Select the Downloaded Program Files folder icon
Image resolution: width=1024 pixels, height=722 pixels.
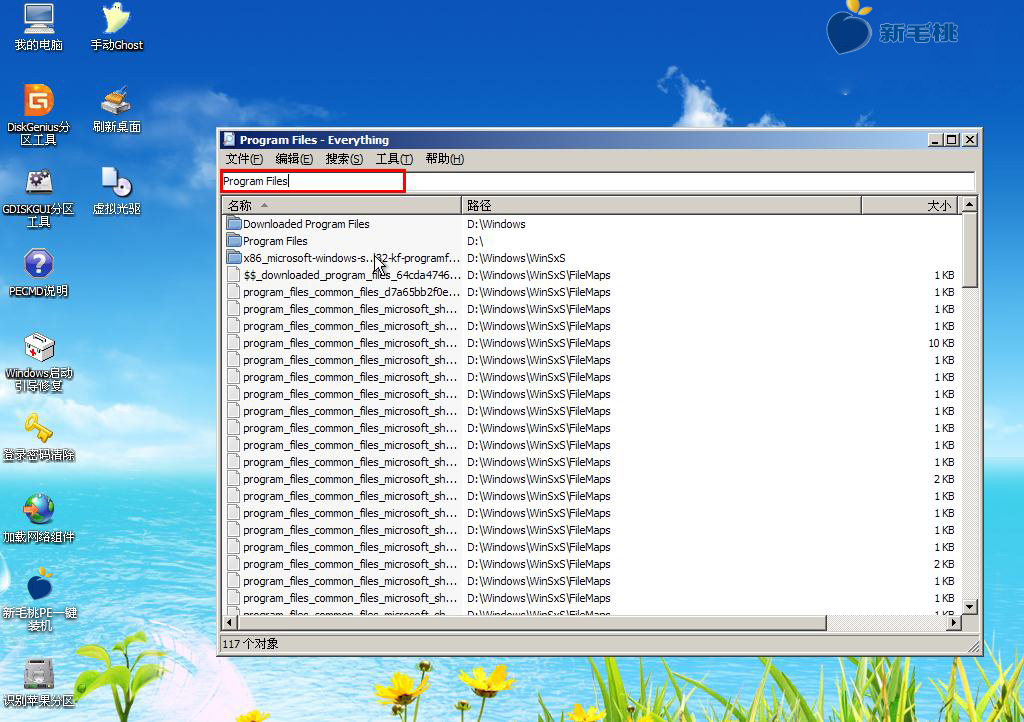pos(234,224)
